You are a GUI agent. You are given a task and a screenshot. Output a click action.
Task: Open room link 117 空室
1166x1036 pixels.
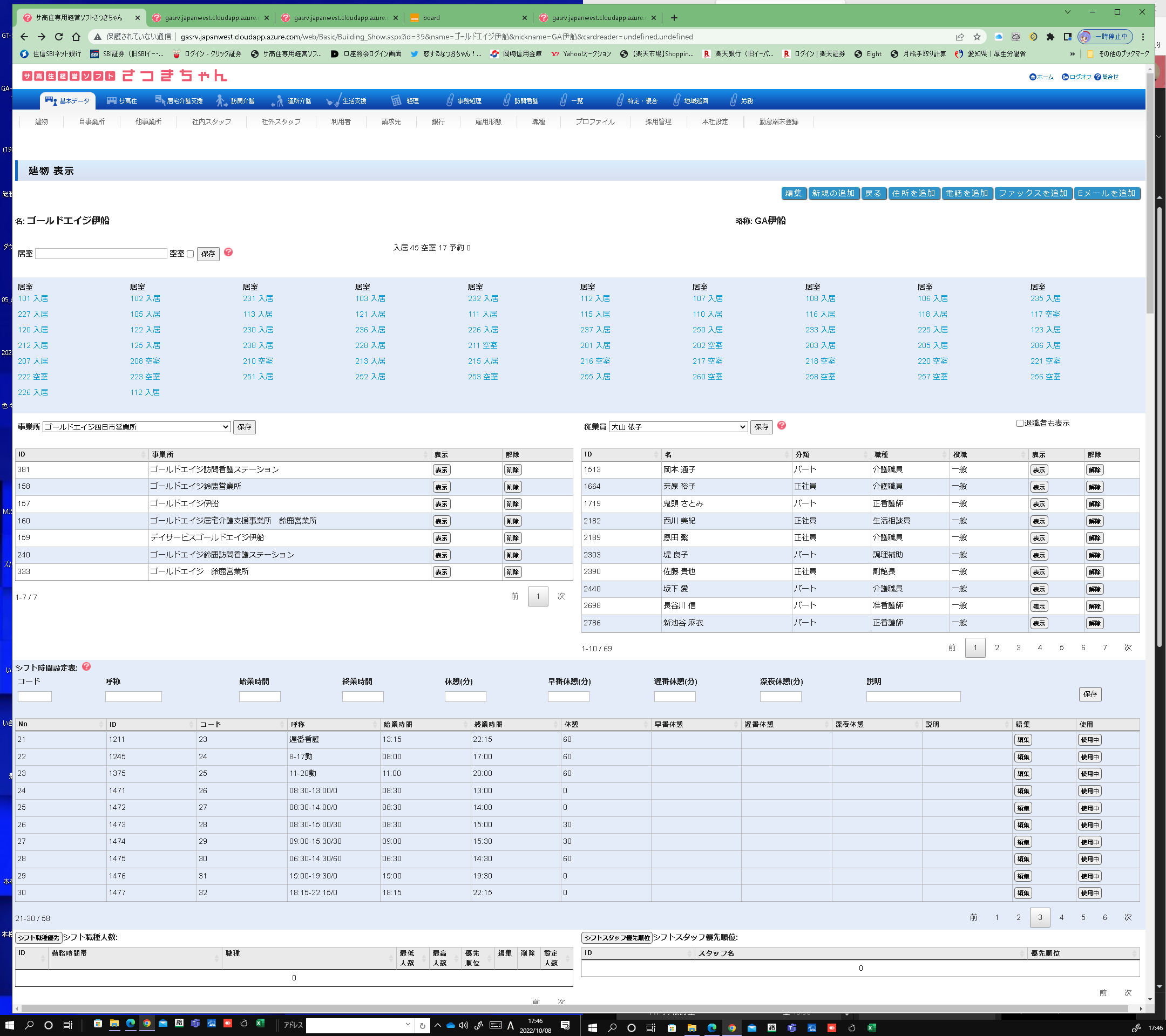pyautogui.click(x=1045, y=314)
